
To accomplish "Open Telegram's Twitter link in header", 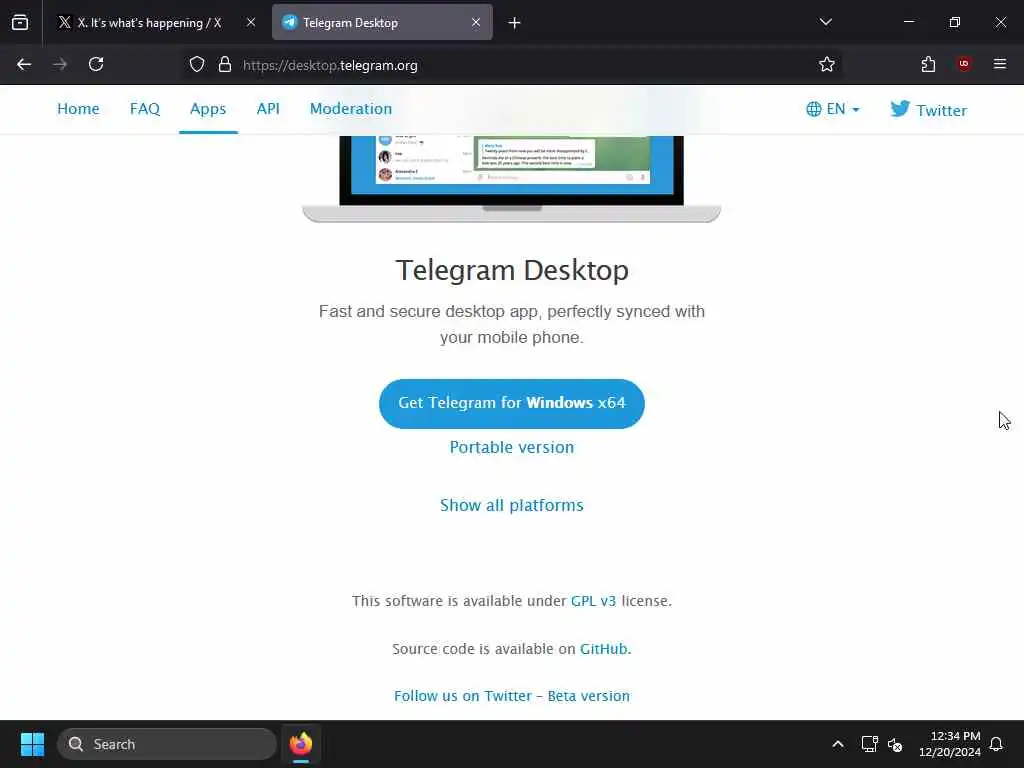I will [x=928, y=110].
